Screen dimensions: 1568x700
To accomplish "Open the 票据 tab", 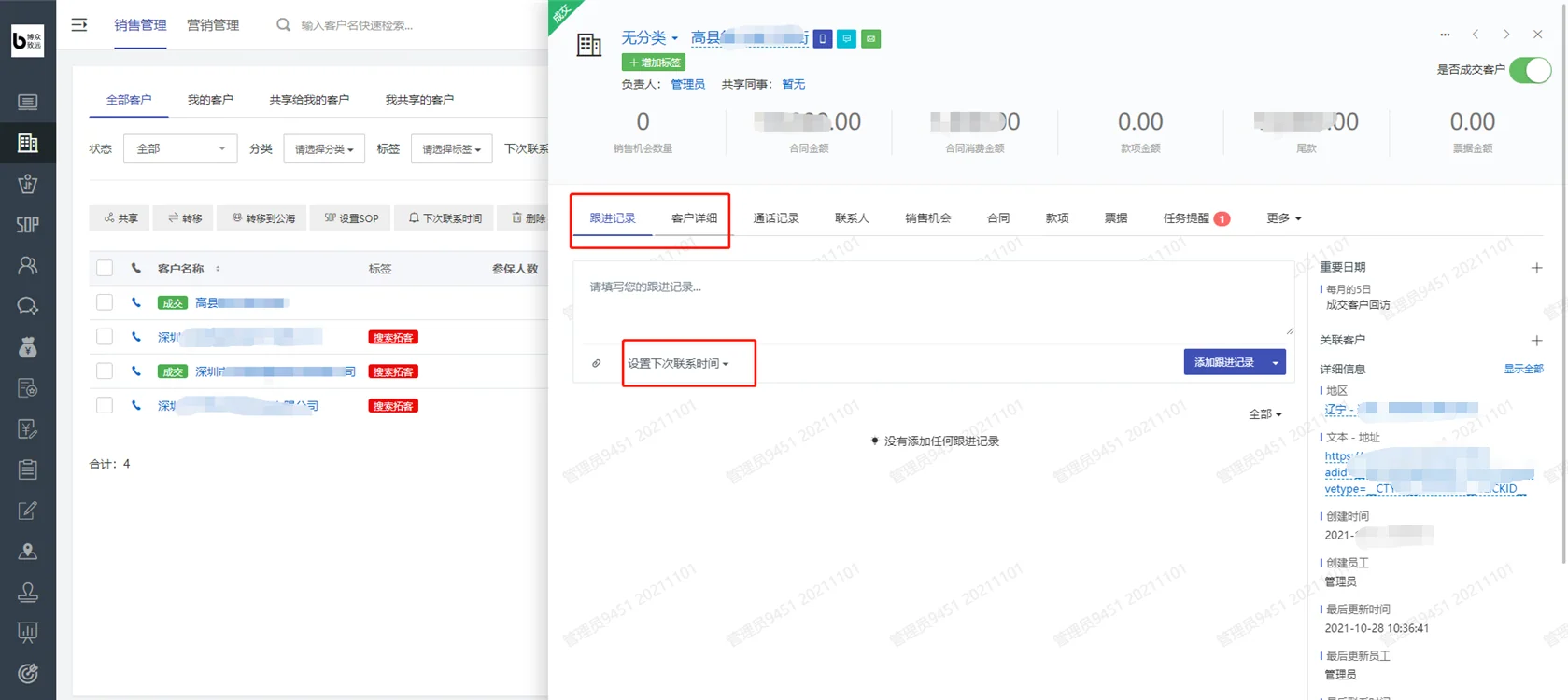I will pos(1116,218).
